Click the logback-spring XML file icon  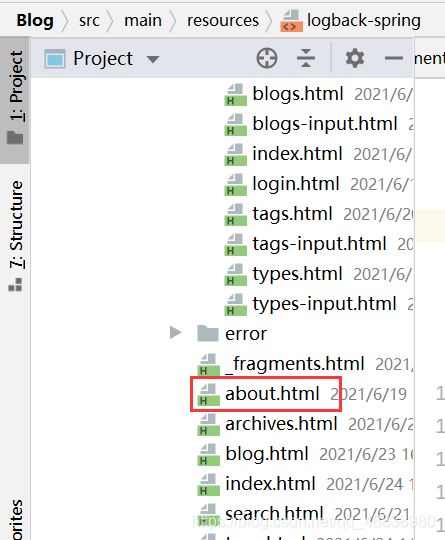click(291, 21)
